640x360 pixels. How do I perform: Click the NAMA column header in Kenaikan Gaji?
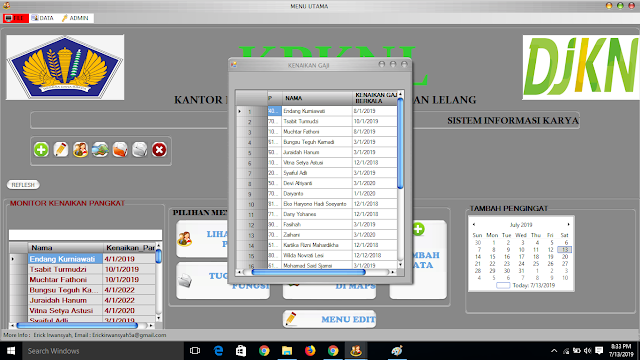(317, 98)
